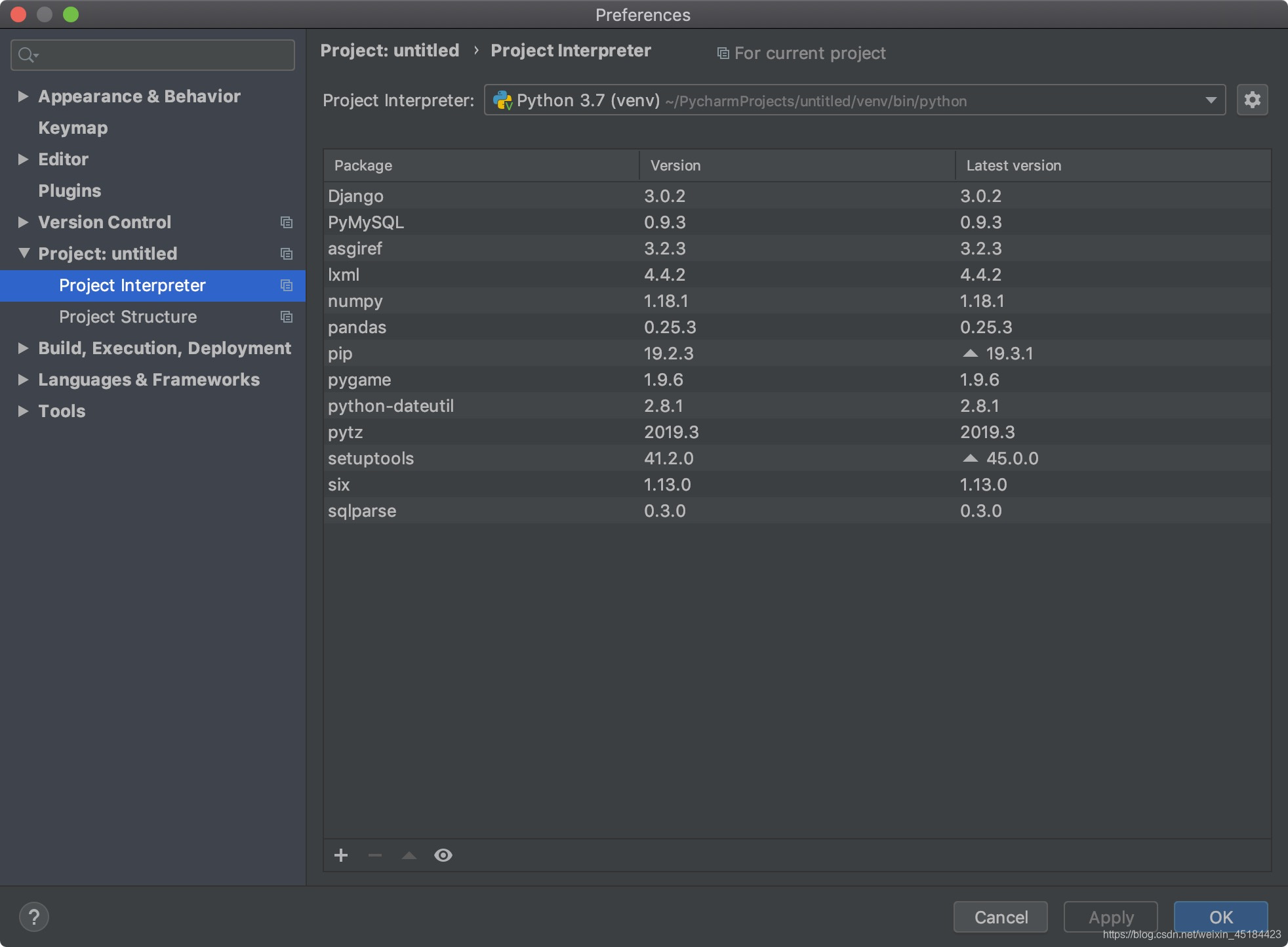Click the upgrade arrow beside setuptools 45.0.0
1288x947 pixels.
(x=971, y=458)
